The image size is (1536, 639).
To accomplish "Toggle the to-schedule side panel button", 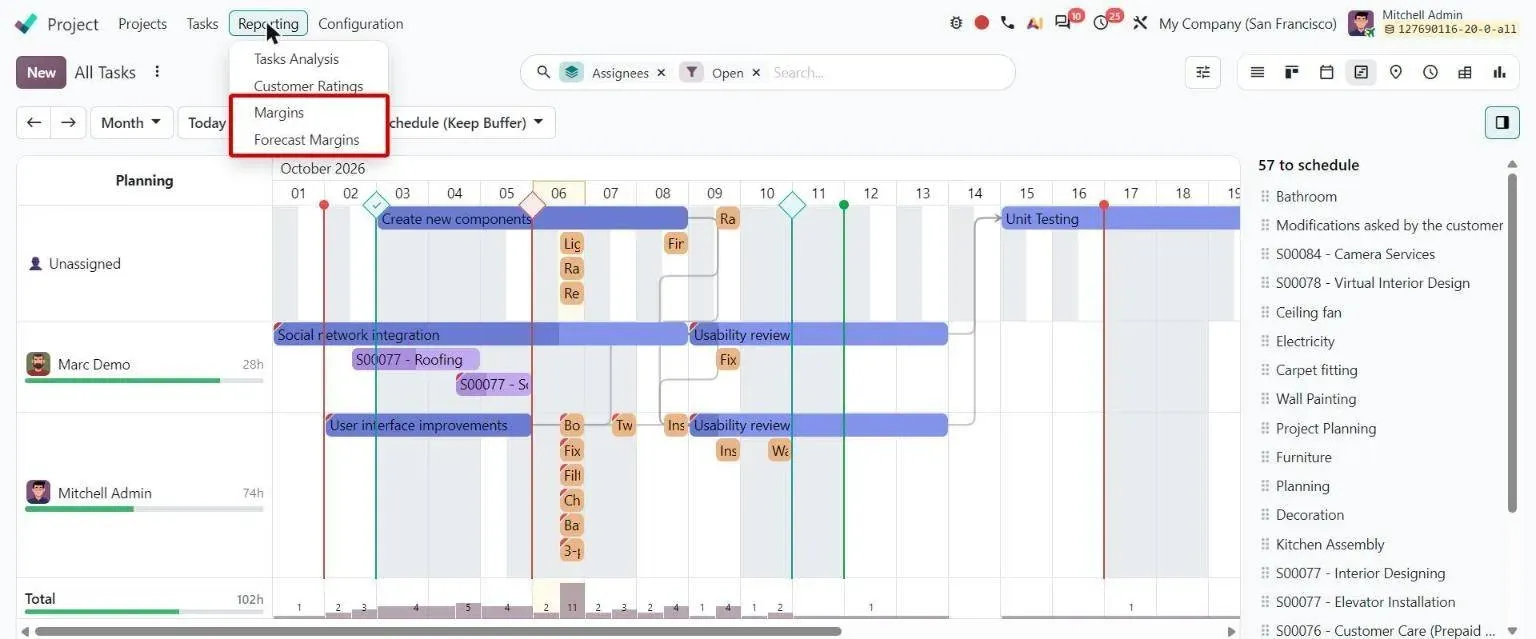I will click(1502, 122).
